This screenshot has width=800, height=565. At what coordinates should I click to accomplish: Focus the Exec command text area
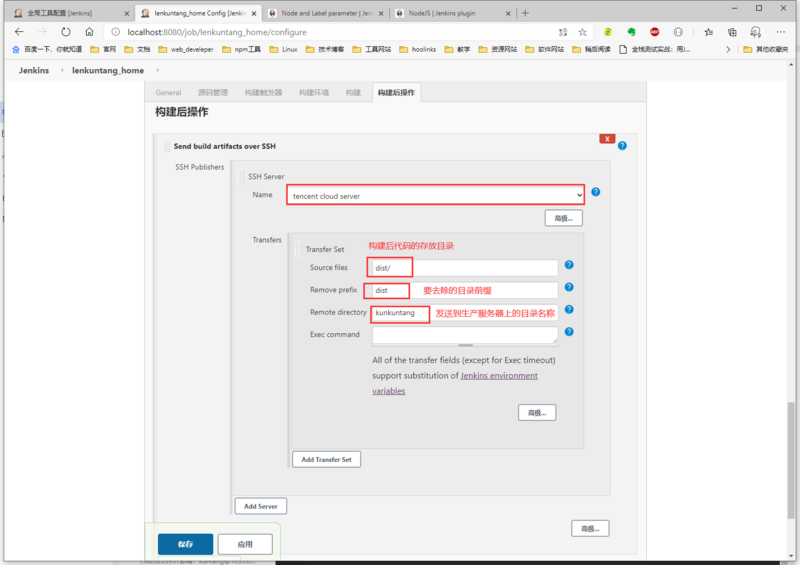[465, 336]
